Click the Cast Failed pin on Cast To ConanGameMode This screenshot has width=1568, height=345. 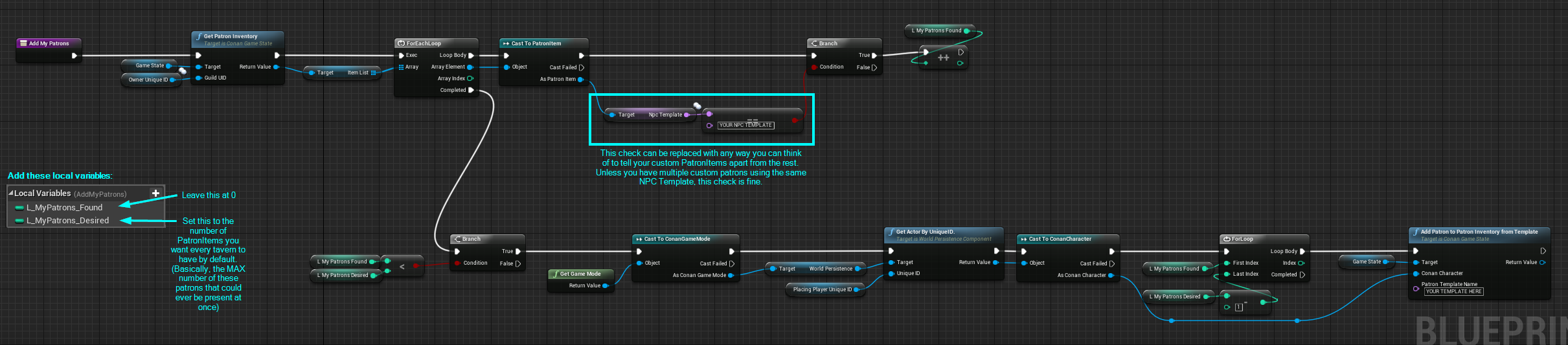point(731,263)
